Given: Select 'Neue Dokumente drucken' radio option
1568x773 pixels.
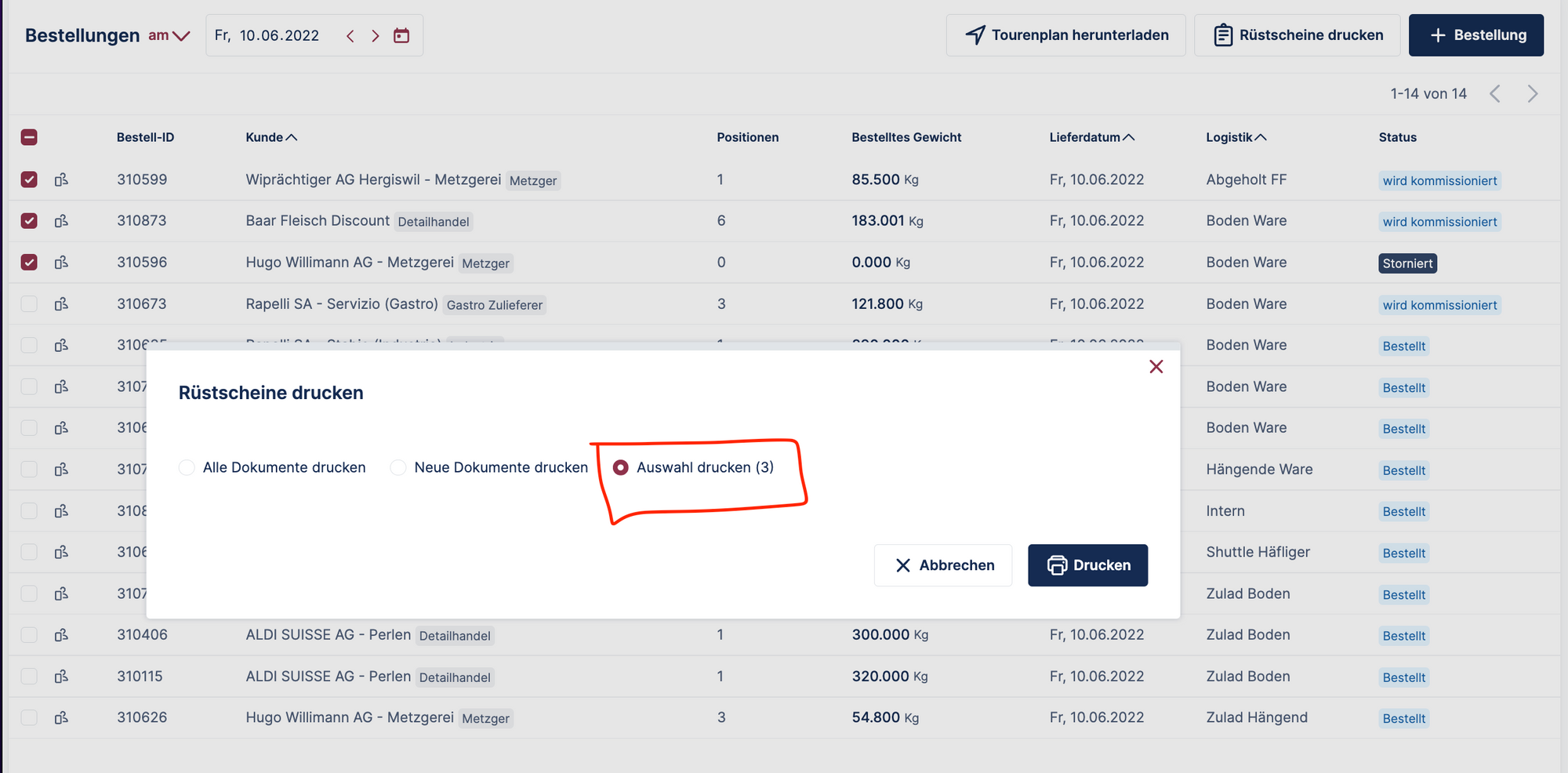Looking at the screenshot, I should [398, 467].
